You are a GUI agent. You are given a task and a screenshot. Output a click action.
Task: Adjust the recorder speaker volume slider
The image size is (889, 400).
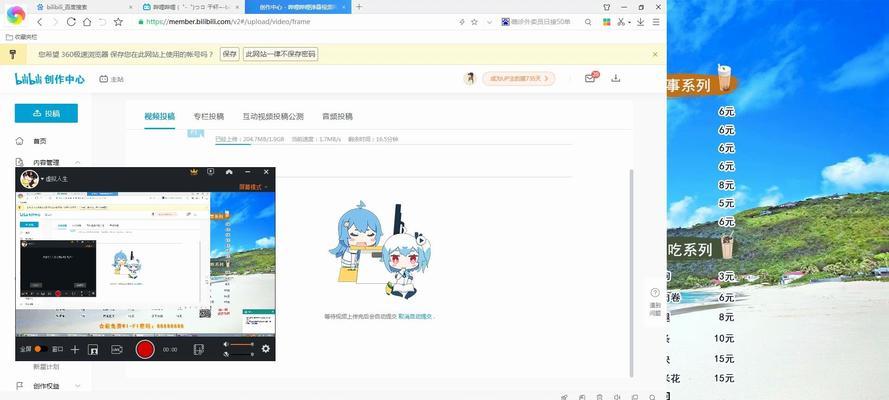242,344
